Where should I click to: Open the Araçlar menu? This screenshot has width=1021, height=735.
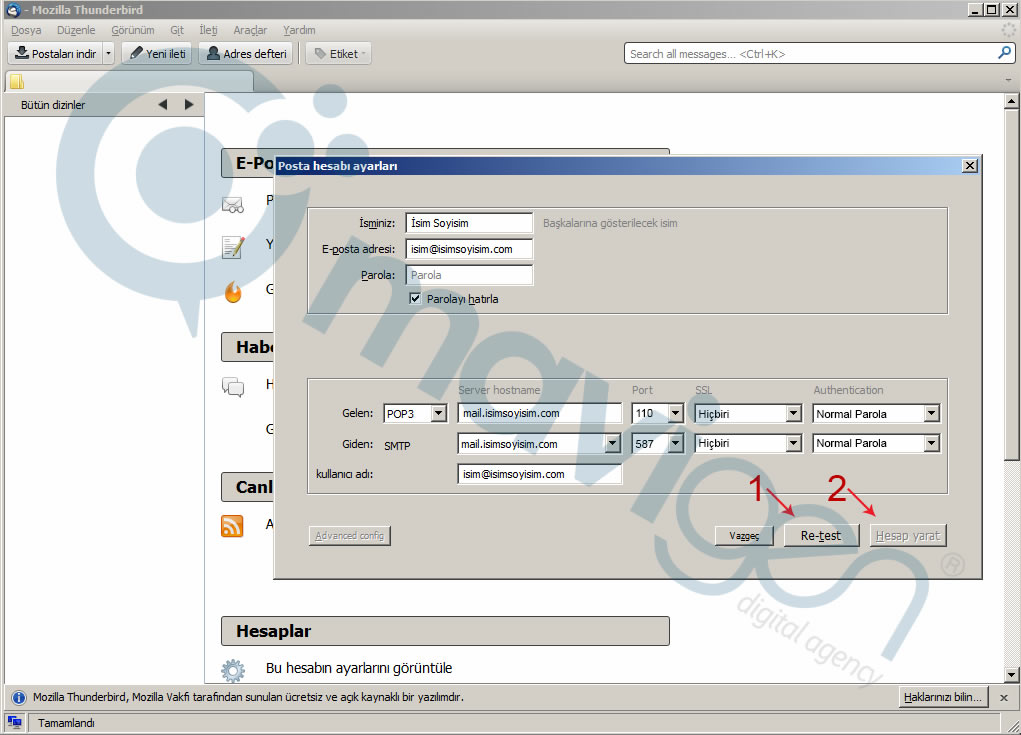pos(250,30)
